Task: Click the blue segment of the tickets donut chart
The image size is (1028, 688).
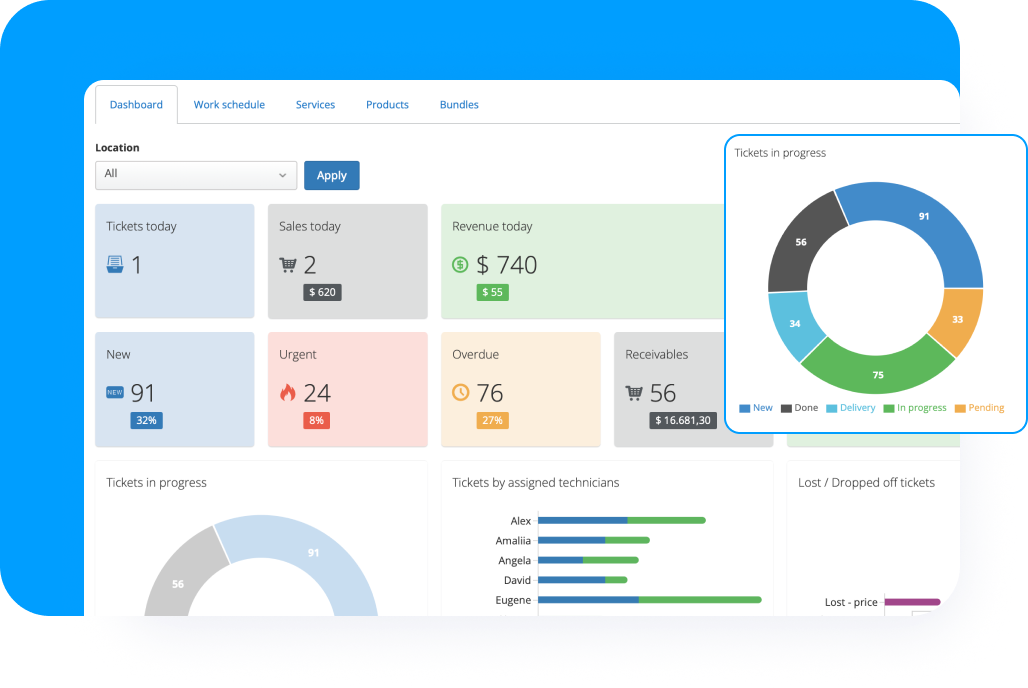Action: (x=923, y=216)
